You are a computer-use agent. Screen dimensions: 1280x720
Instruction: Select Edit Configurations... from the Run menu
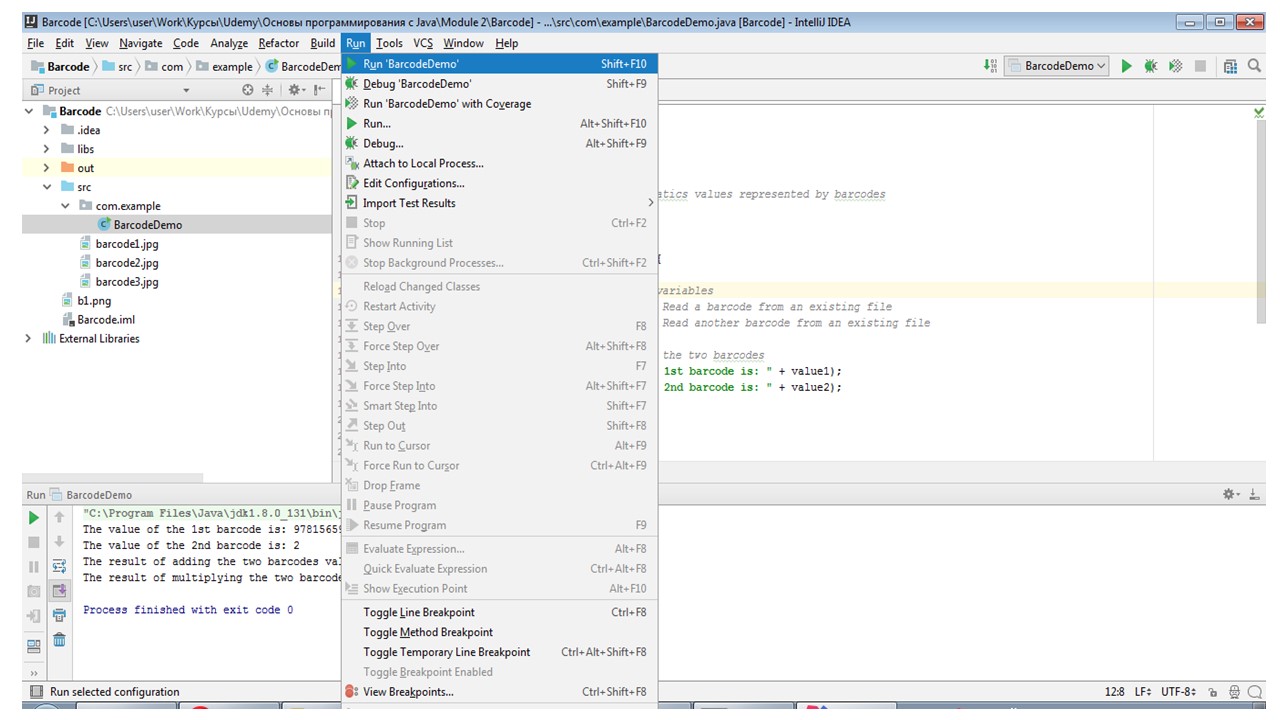[x=413, y=183]
